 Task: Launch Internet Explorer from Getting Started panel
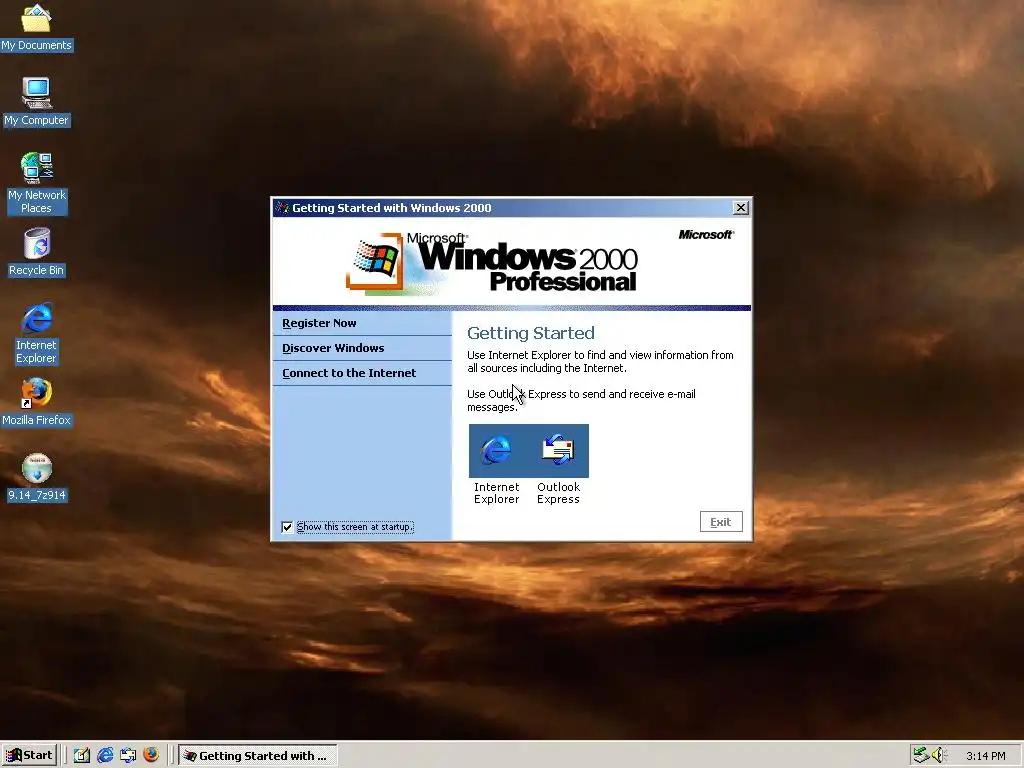pos(496,451)
